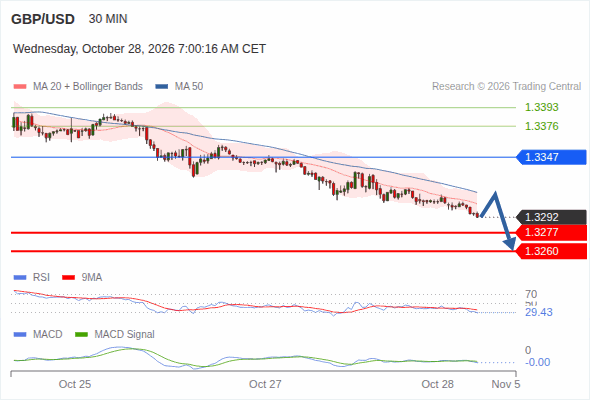Click the MACD Signal green legend swatch
The width and height of the screenshot is (590, 400).
coord(82,335)
